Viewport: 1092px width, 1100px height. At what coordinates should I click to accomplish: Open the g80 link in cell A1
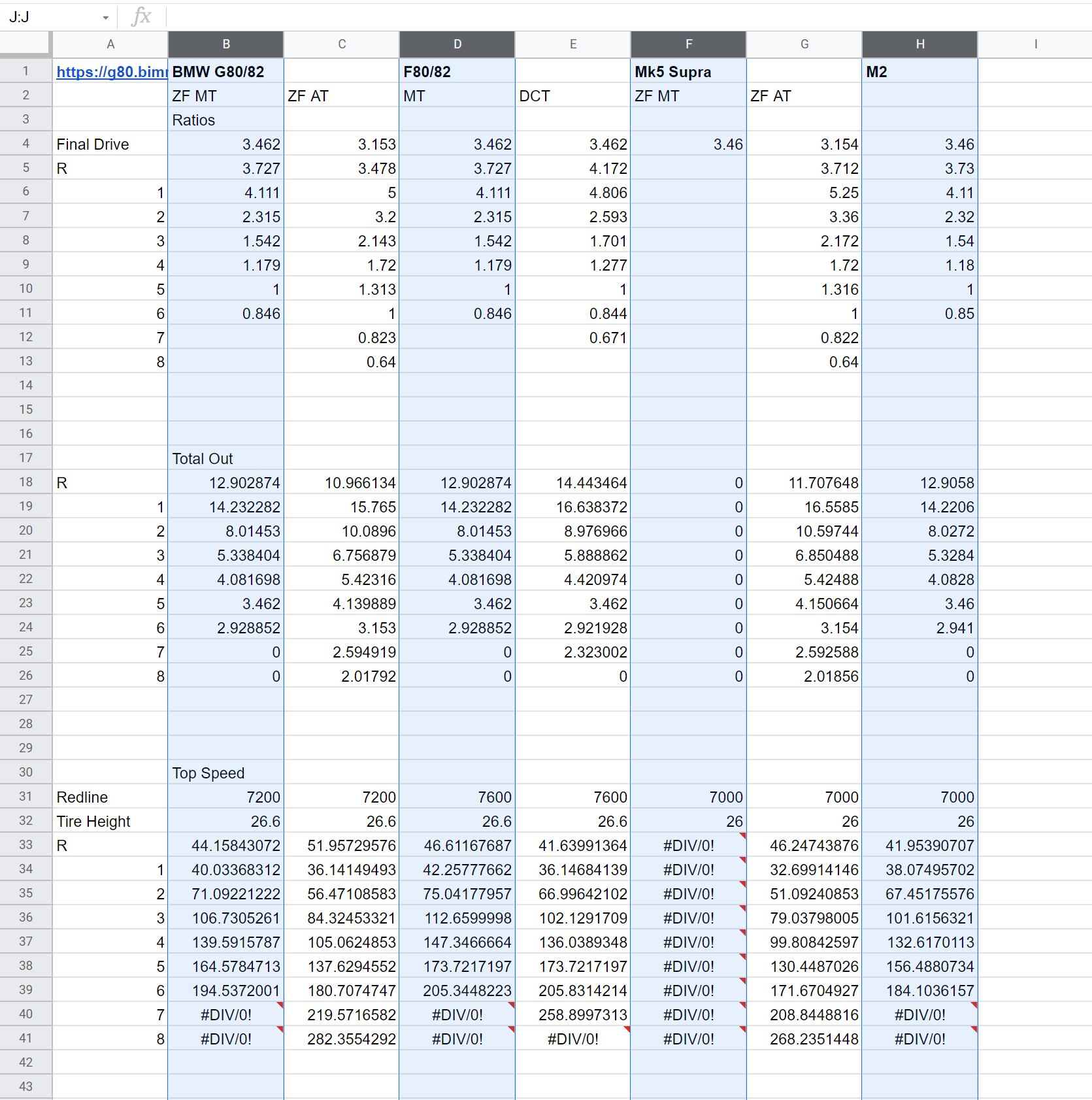[111, 72]
